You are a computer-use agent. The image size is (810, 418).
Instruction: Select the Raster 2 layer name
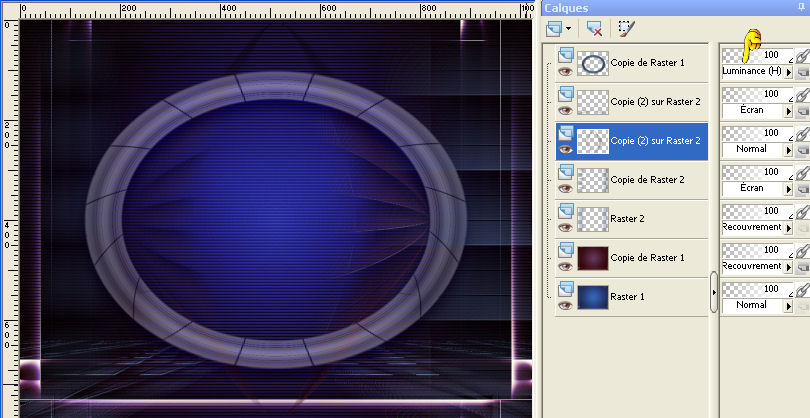[x=627, y=219]
